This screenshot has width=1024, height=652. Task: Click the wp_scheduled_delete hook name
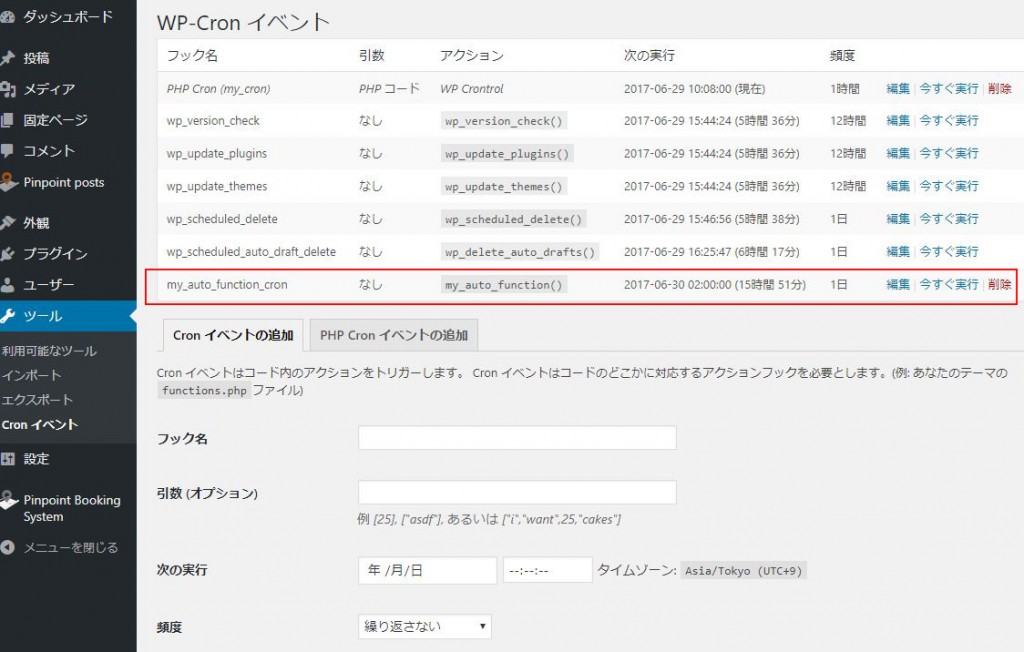point(222,219)
